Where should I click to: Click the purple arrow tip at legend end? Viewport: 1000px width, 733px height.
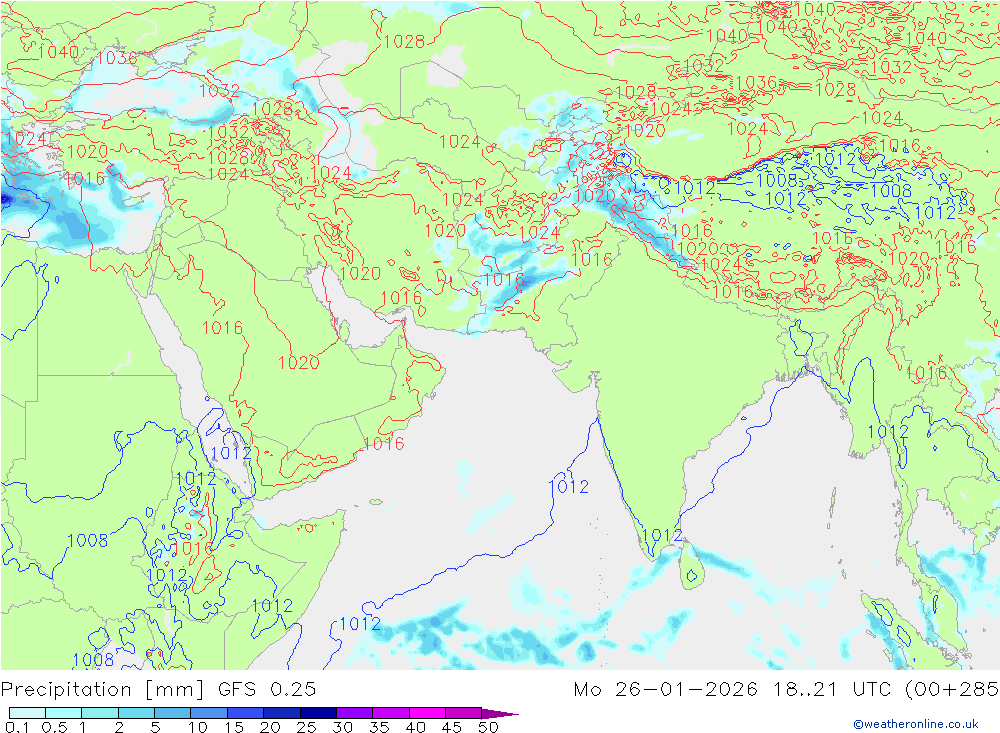pyautogui.click(x=501, y=713)
